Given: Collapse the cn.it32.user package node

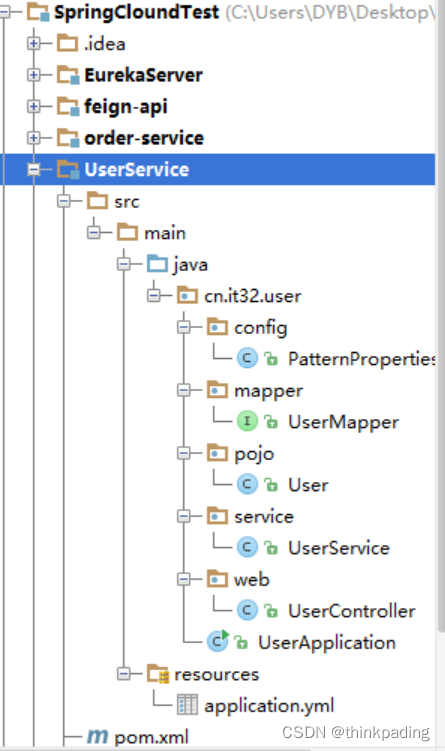Looking at the screenshot, I should tap(153, 296).
